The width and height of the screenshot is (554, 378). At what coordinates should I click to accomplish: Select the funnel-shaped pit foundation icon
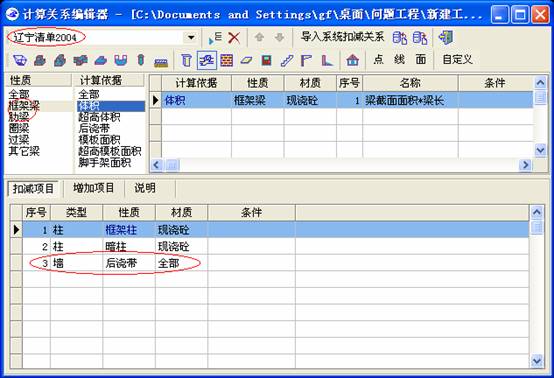coord(19,60)
